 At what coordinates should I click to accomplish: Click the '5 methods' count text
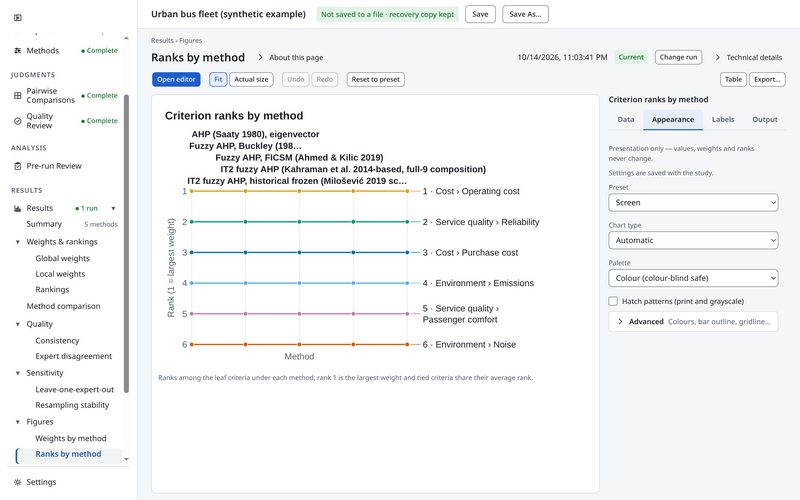(x=101, y=224)
